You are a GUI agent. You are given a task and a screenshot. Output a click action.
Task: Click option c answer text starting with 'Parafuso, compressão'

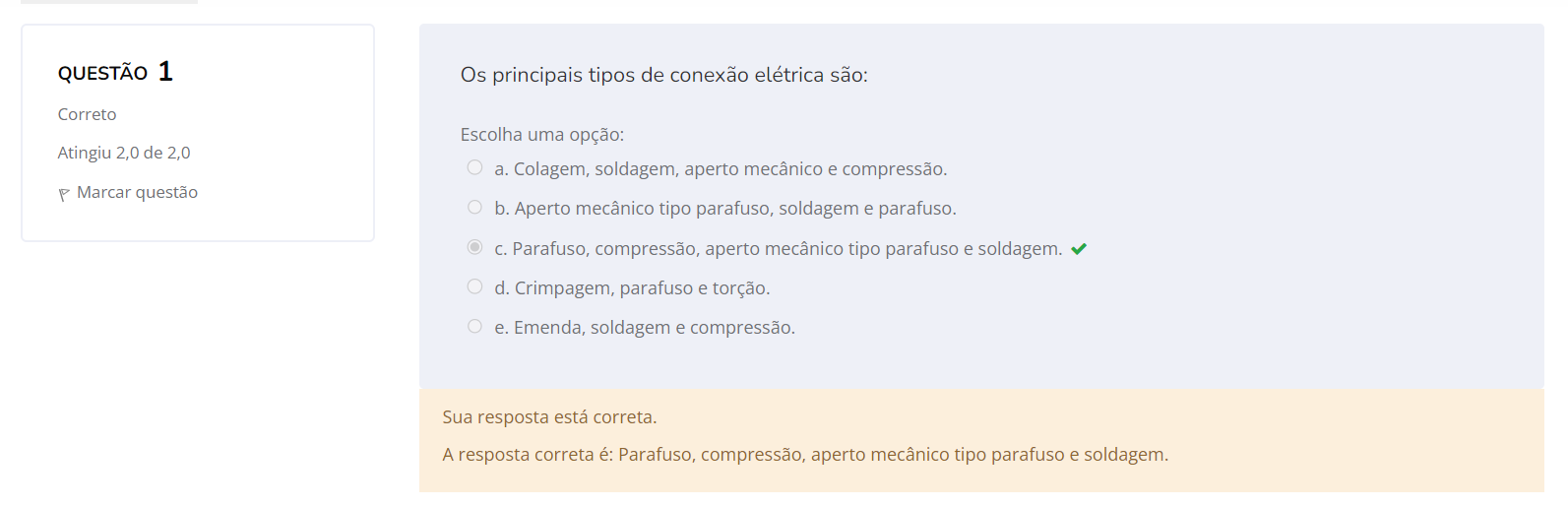click(x=786, y=249)
